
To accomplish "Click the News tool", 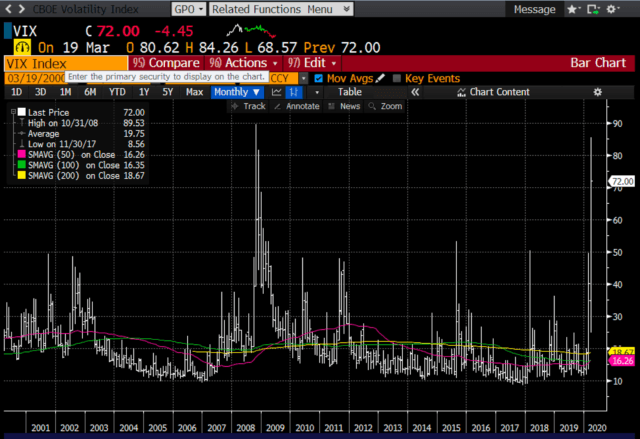I will point(344,106).
